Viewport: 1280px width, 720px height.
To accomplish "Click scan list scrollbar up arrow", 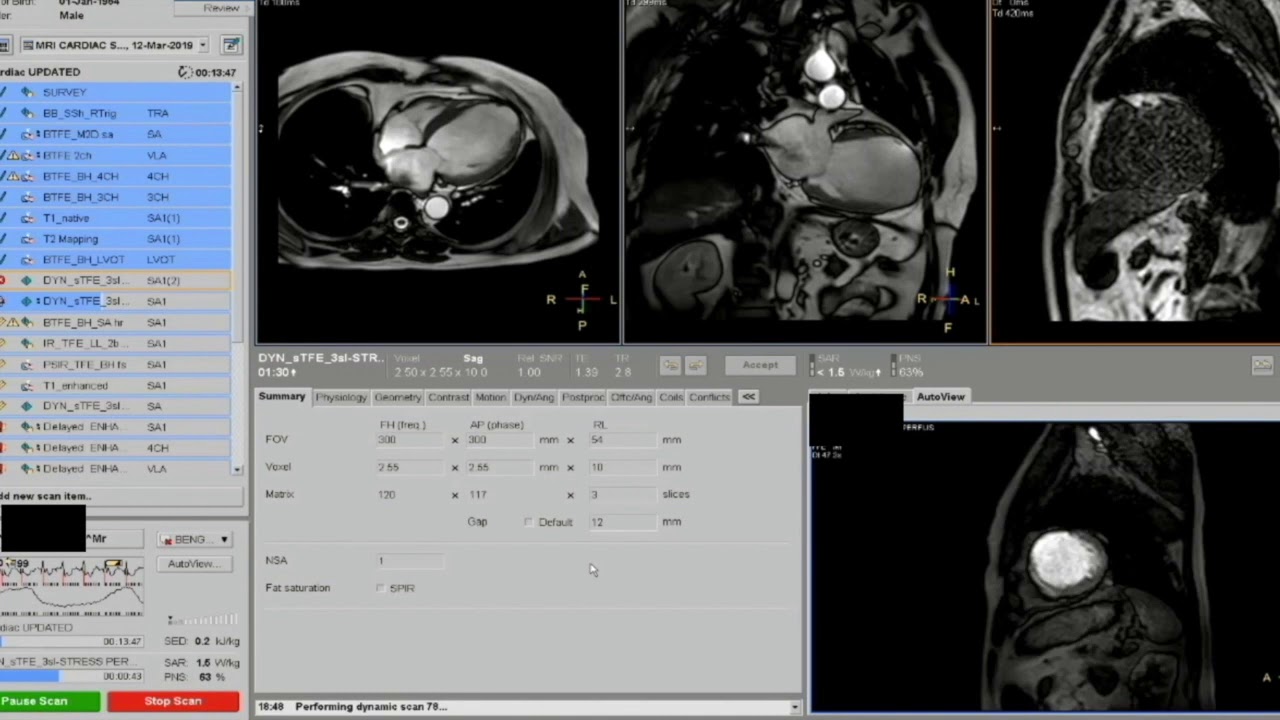I will pyautogui.click(x=237, y=88).
